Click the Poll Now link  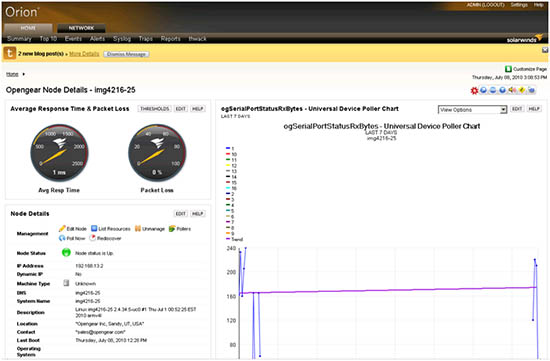point(76,238)
